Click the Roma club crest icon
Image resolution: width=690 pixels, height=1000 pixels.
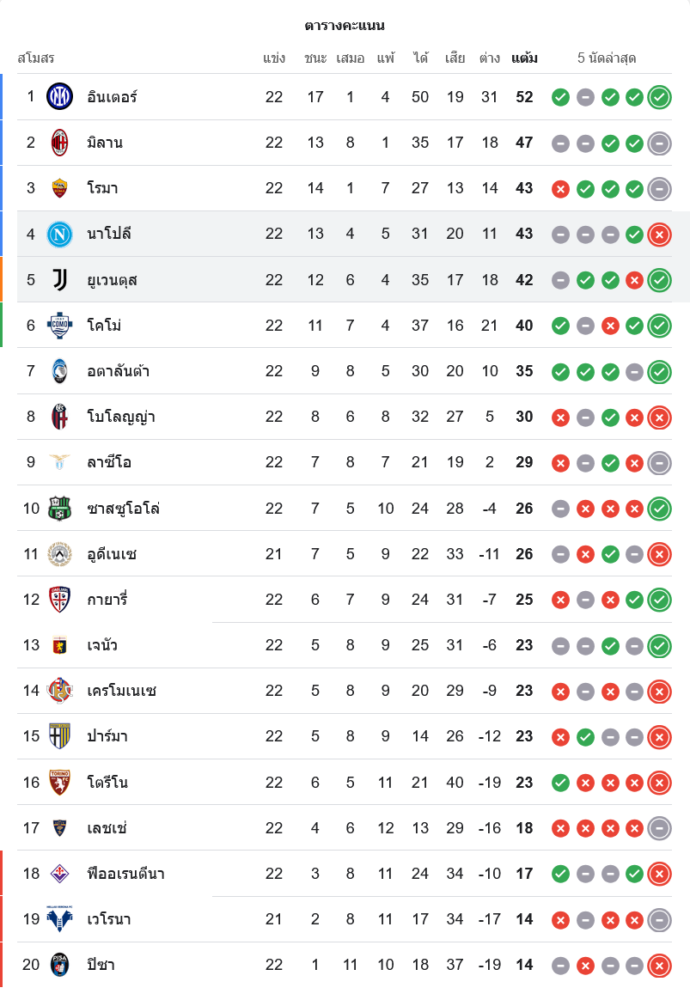[x=60, y=188]
